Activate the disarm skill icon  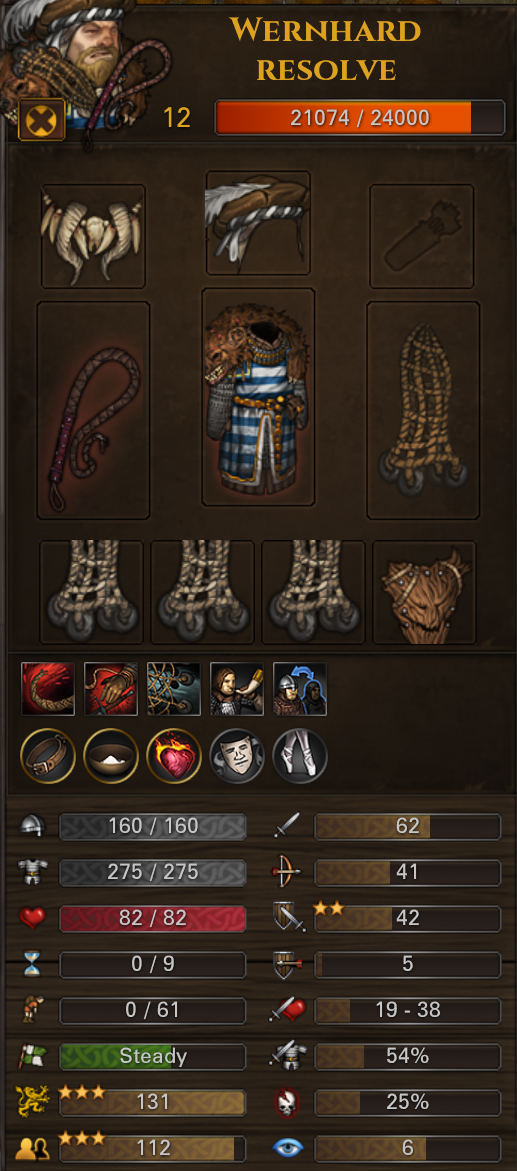tap(111, 689)
